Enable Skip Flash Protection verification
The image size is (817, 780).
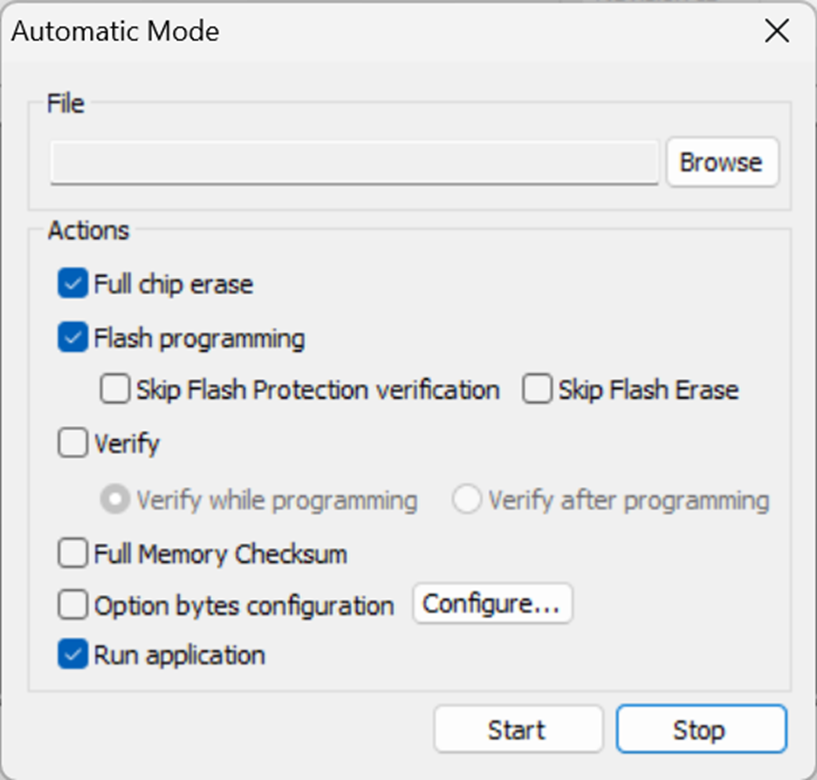pos(115,389)
